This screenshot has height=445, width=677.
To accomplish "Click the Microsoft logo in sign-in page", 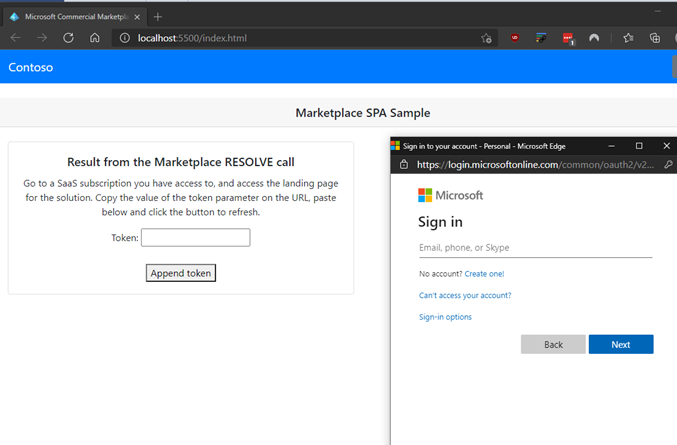I will [x=450, y=195].
